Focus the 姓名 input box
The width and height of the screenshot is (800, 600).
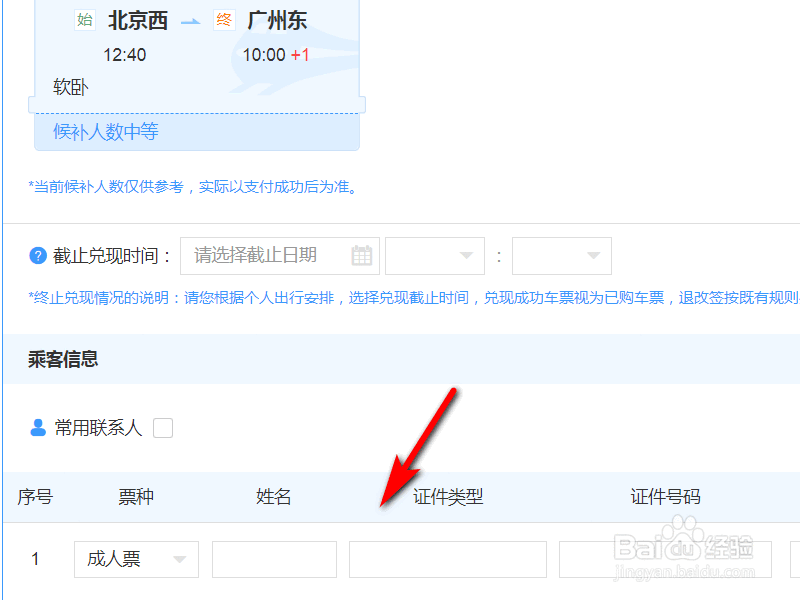[x=274, y=559]
